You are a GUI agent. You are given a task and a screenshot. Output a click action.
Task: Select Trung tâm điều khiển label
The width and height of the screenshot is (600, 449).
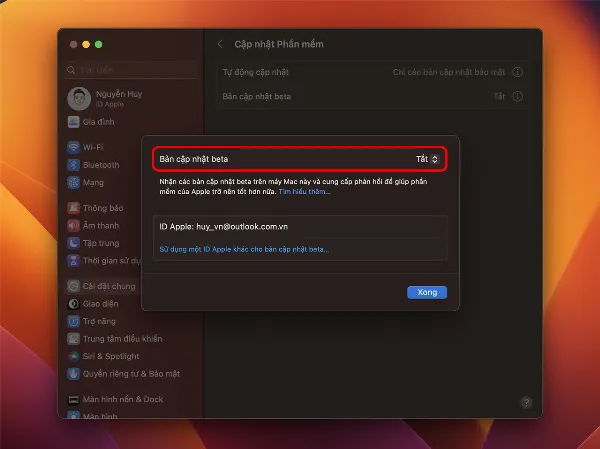(x=122, y=339)
